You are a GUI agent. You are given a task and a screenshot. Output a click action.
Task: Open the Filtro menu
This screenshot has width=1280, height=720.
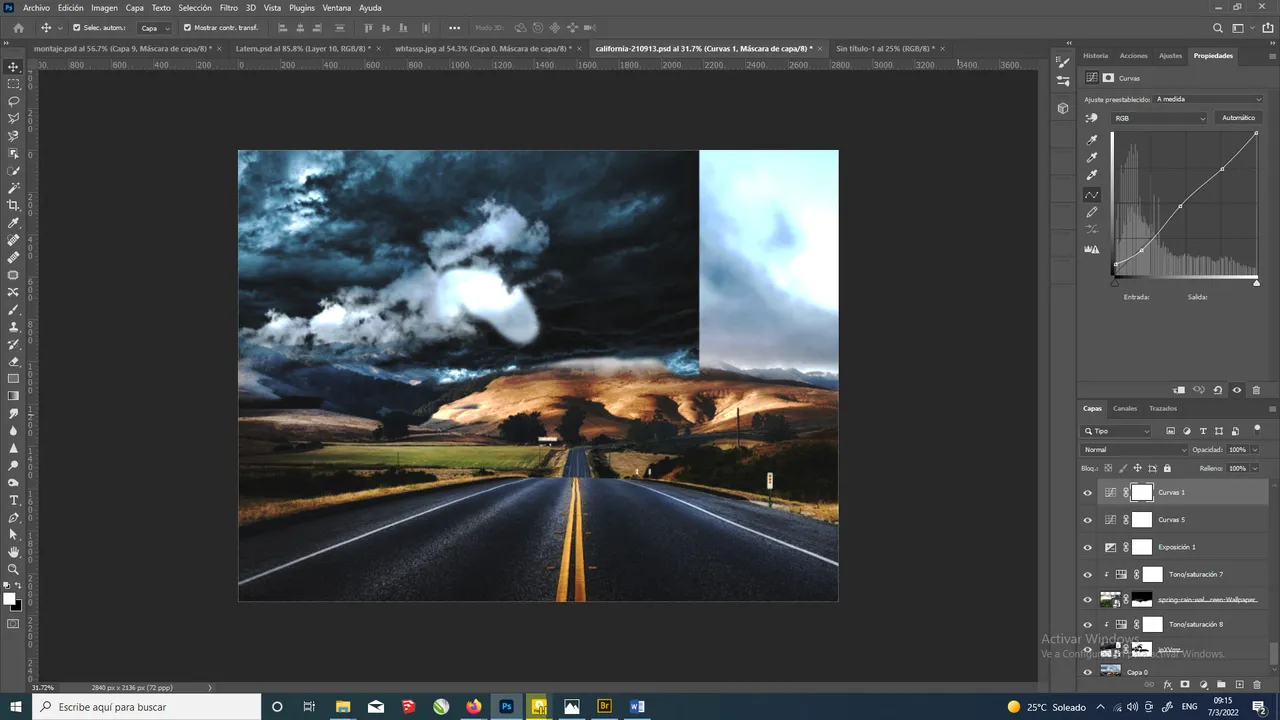228,8
